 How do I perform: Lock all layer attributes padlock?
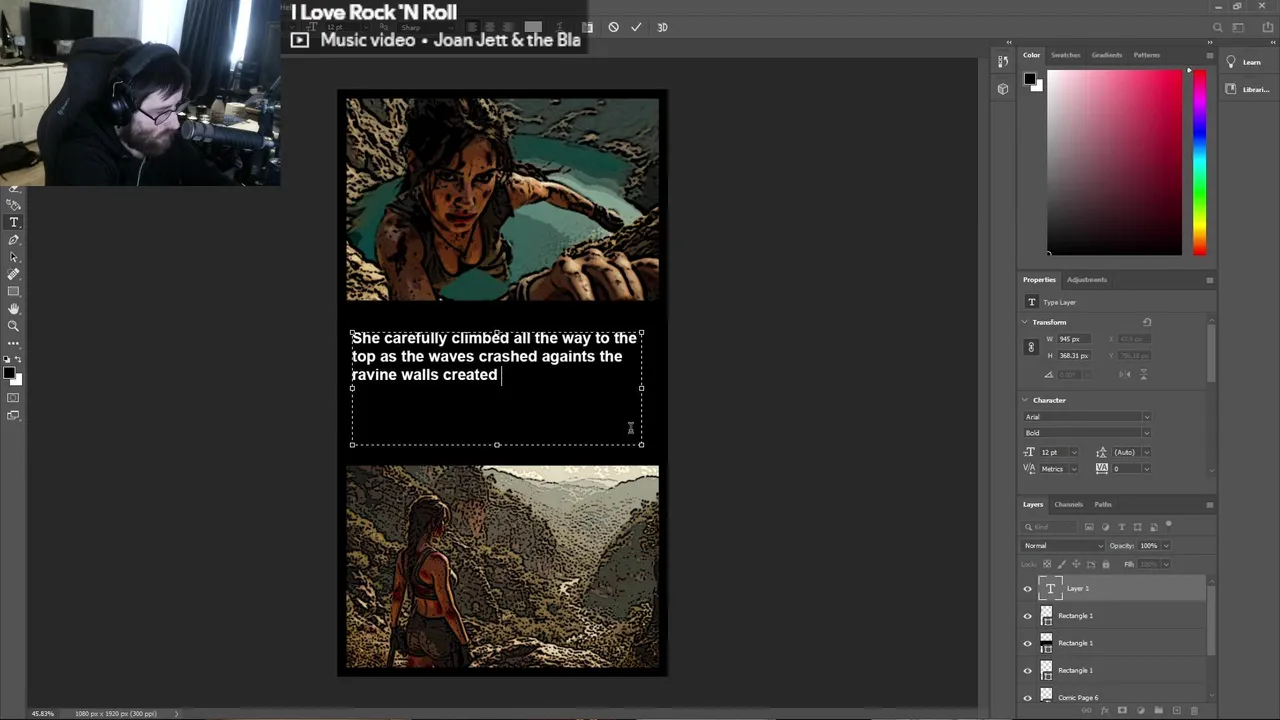1106,564
